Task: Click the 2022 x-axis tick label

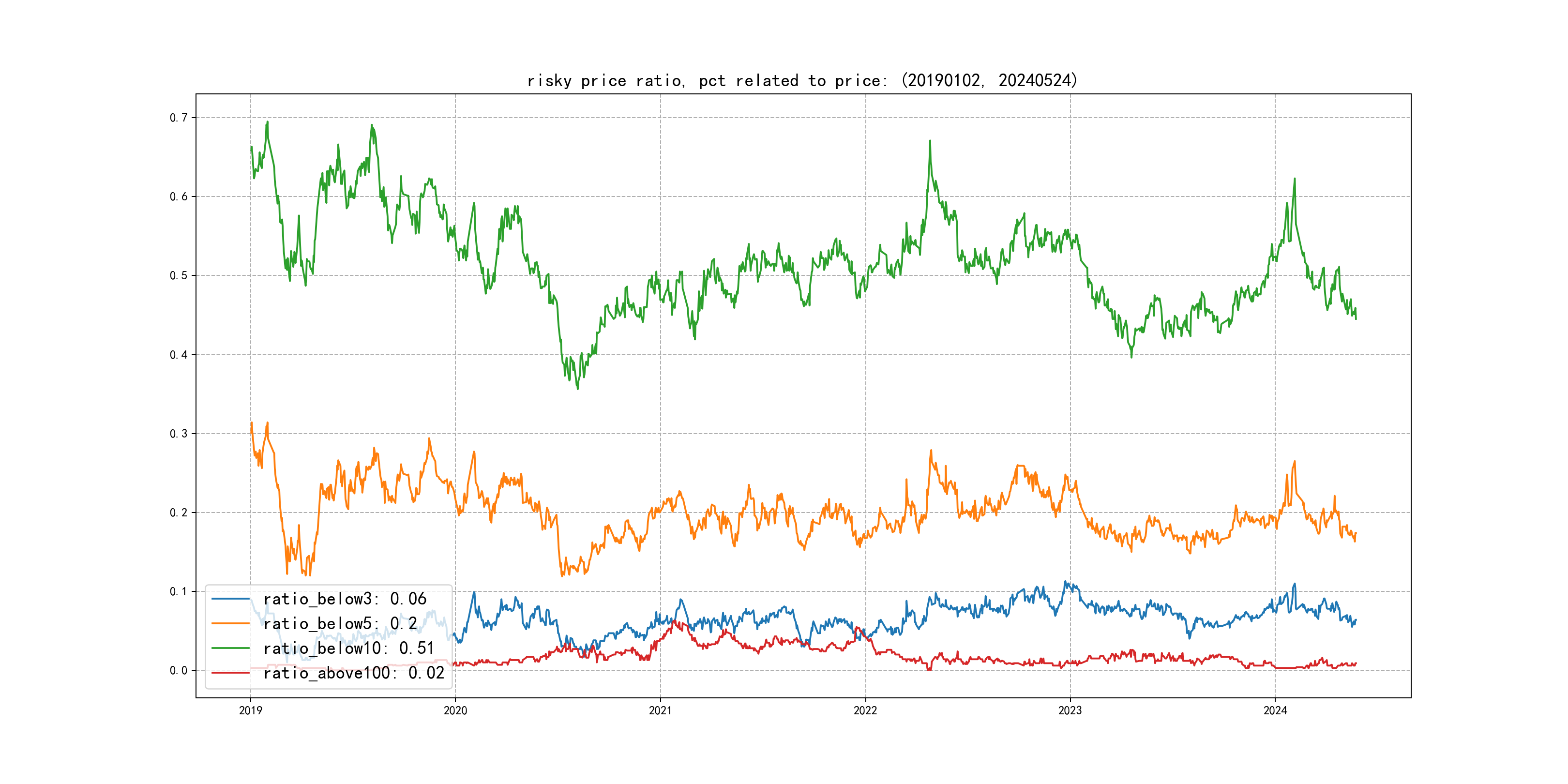Action: tap(865, 710)
